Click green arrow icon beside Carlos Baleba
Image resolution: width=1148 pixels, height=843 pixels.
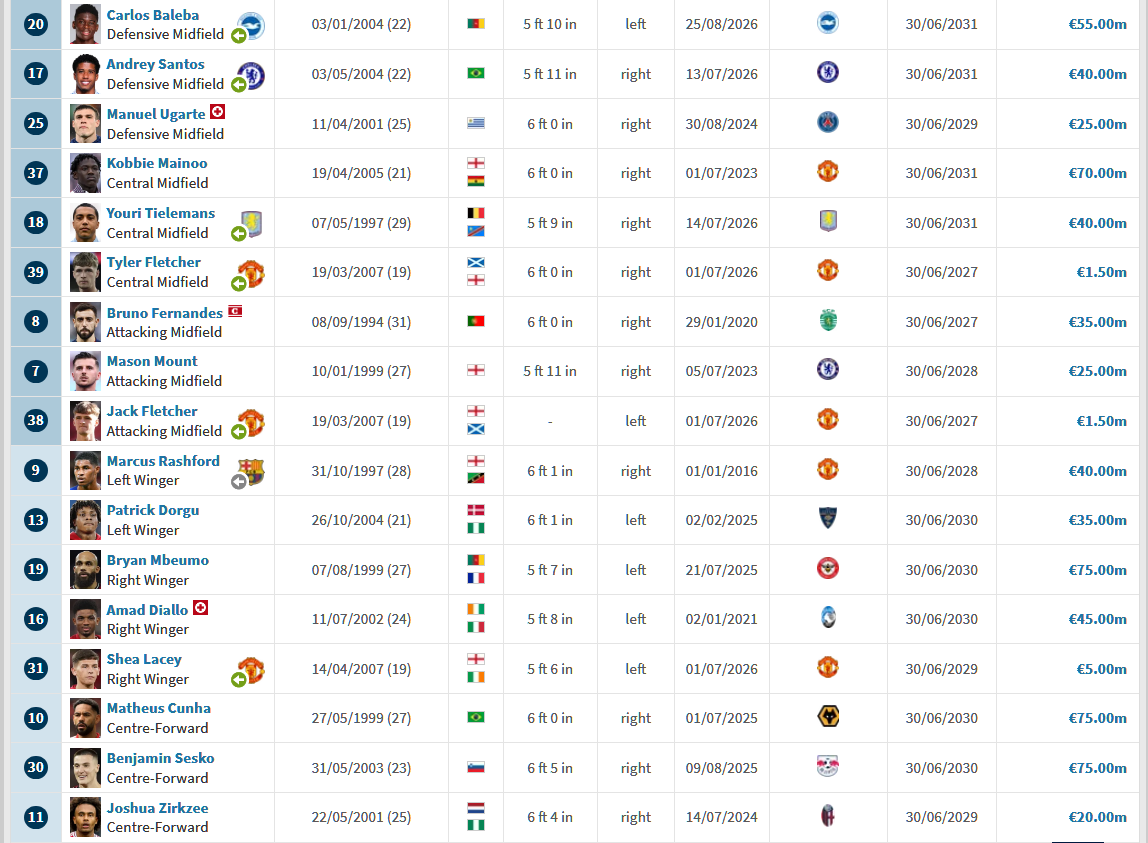[238, 36]
